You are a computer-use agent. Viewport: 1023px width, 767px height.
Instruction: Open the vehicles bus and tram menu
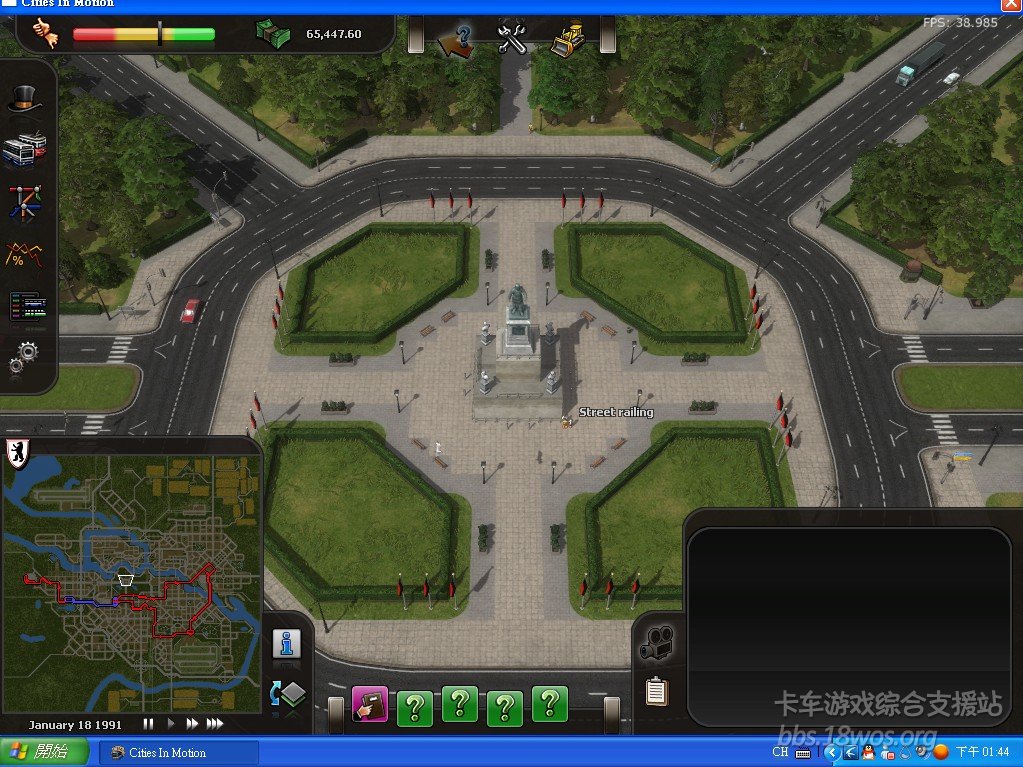[x=25, y=149]
